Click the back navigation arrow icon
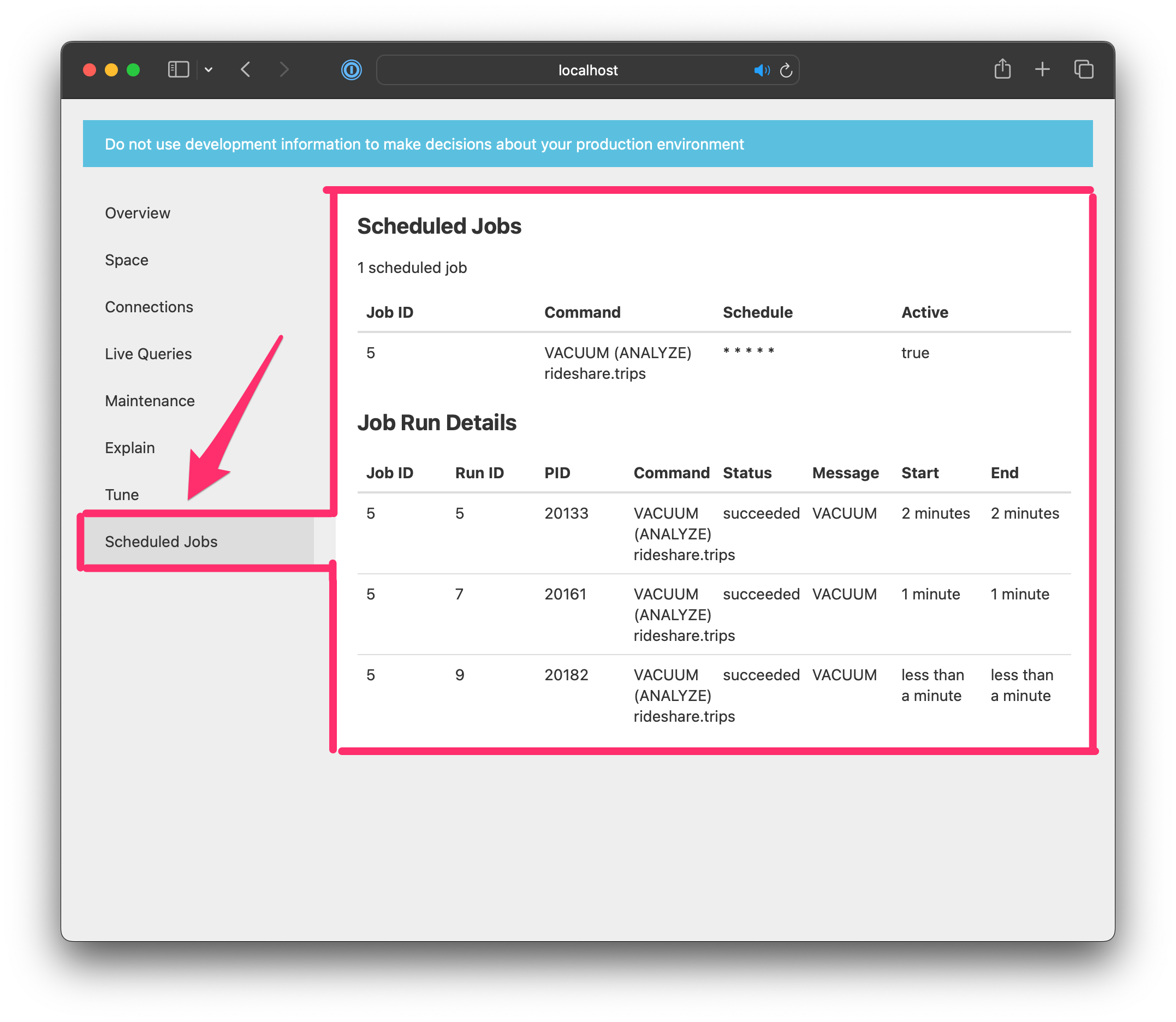Viewport: 1176px width, 1022px height. click(249, 69)
